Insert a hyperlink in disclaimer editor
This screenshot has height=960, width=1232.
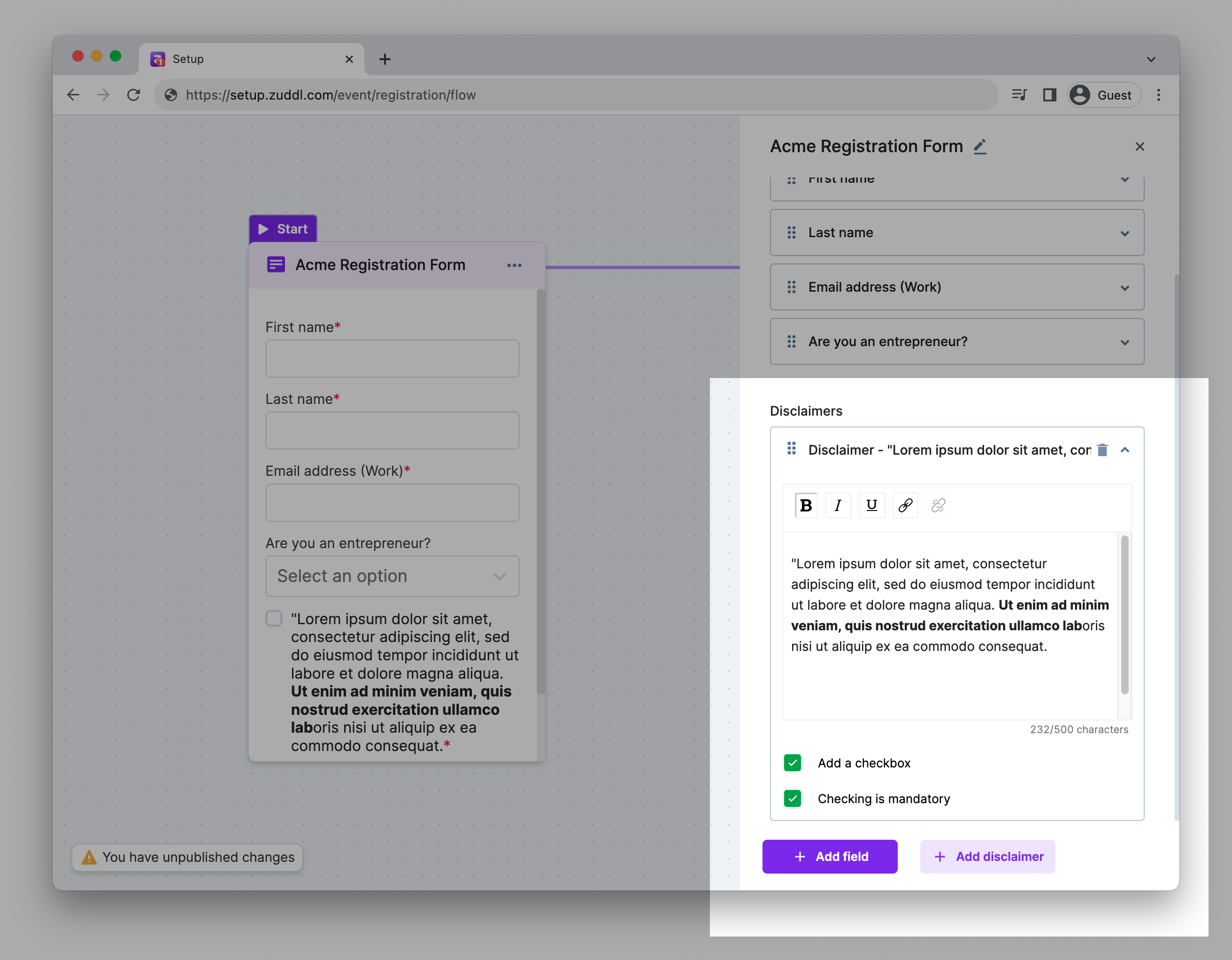point(905,505)
